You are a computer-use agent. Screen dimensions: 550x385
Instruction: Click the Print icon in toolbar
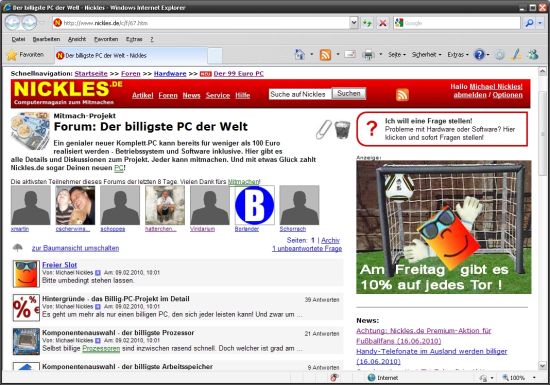coord(368,55)
